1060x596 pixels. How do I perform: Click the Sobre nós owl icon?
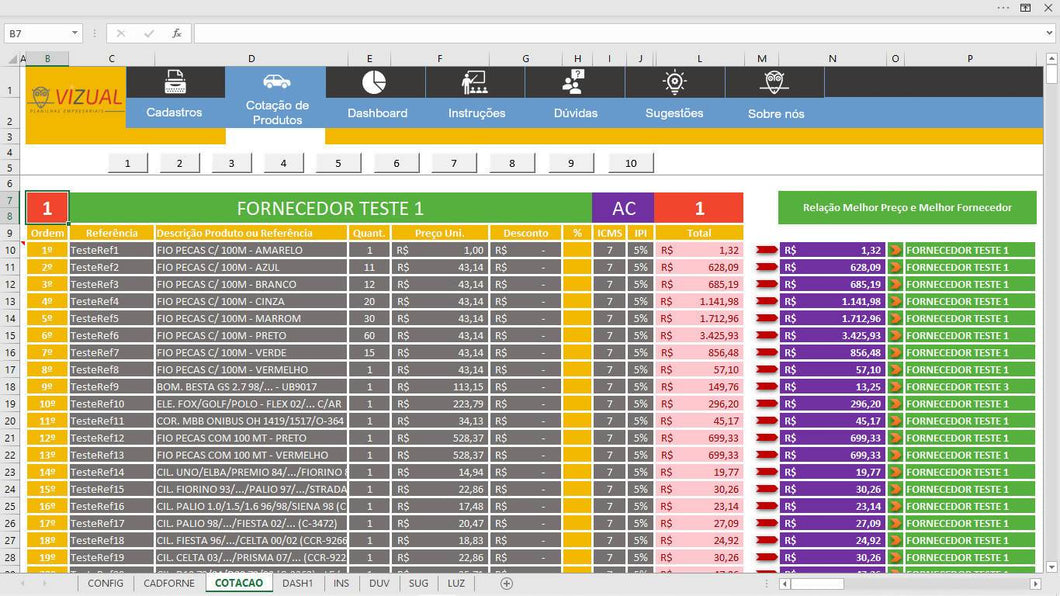[774, 82]
